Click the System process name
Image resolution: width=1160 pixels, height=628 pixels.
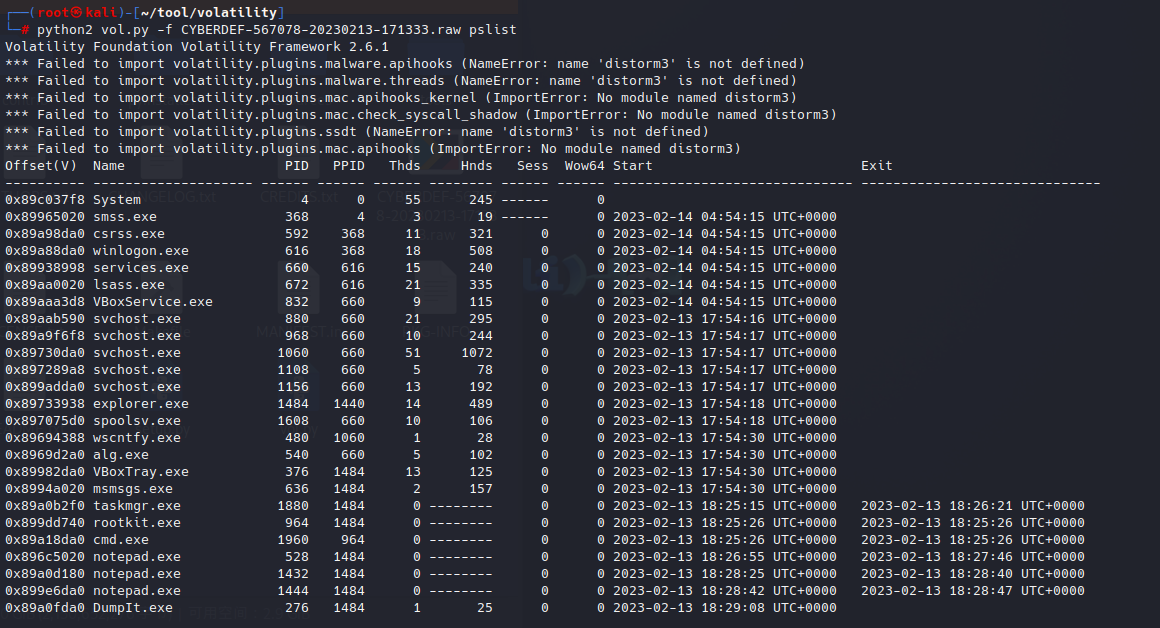117,199
